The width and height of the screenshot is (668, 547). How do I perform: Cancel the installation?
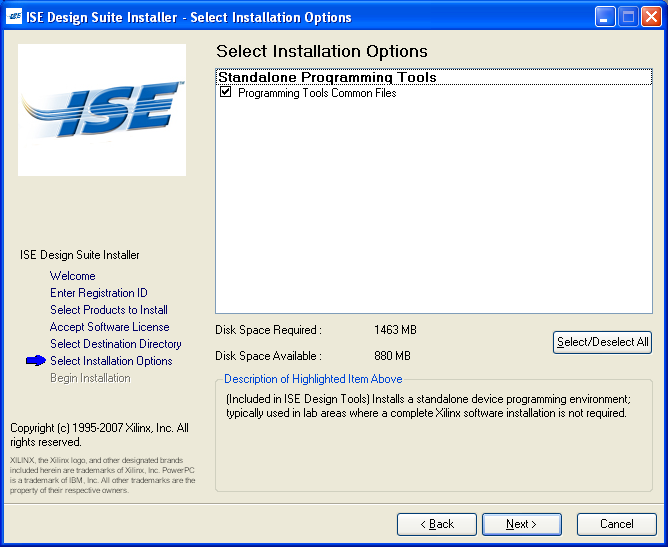pyautogui.click(x=616, y=524)
